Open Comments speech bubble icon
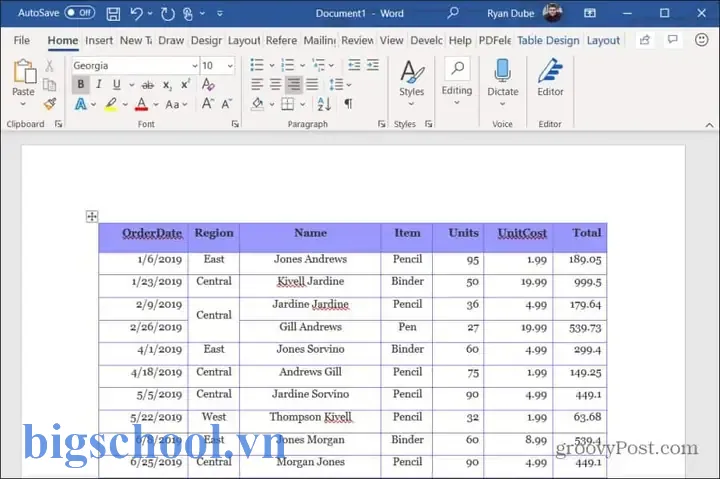This screenshot has width=720, height=479. point(673,39)
